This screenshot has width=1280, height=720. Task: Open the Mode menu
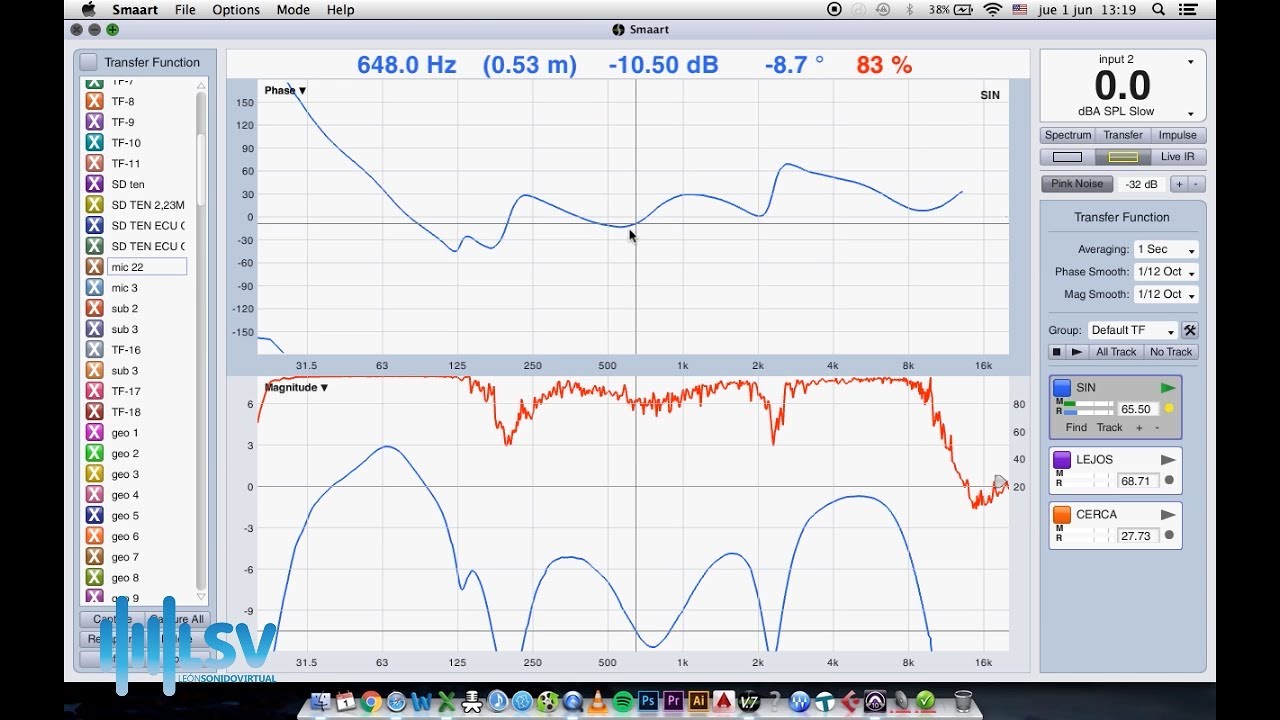[x=293, y=10]
